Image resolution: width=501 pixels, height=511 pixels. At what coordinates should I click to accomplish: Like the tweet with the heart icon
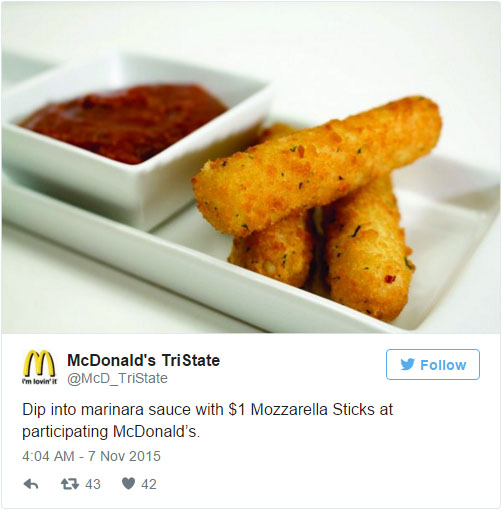click(128, 484)
